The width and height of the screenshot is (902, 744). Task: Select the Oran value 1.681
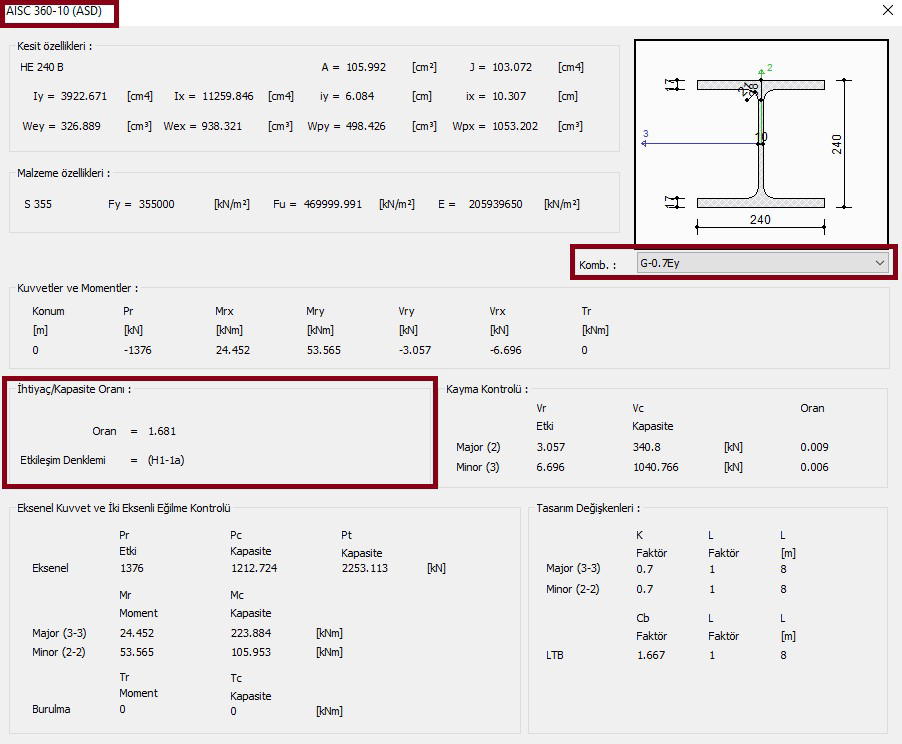[162, 431]
